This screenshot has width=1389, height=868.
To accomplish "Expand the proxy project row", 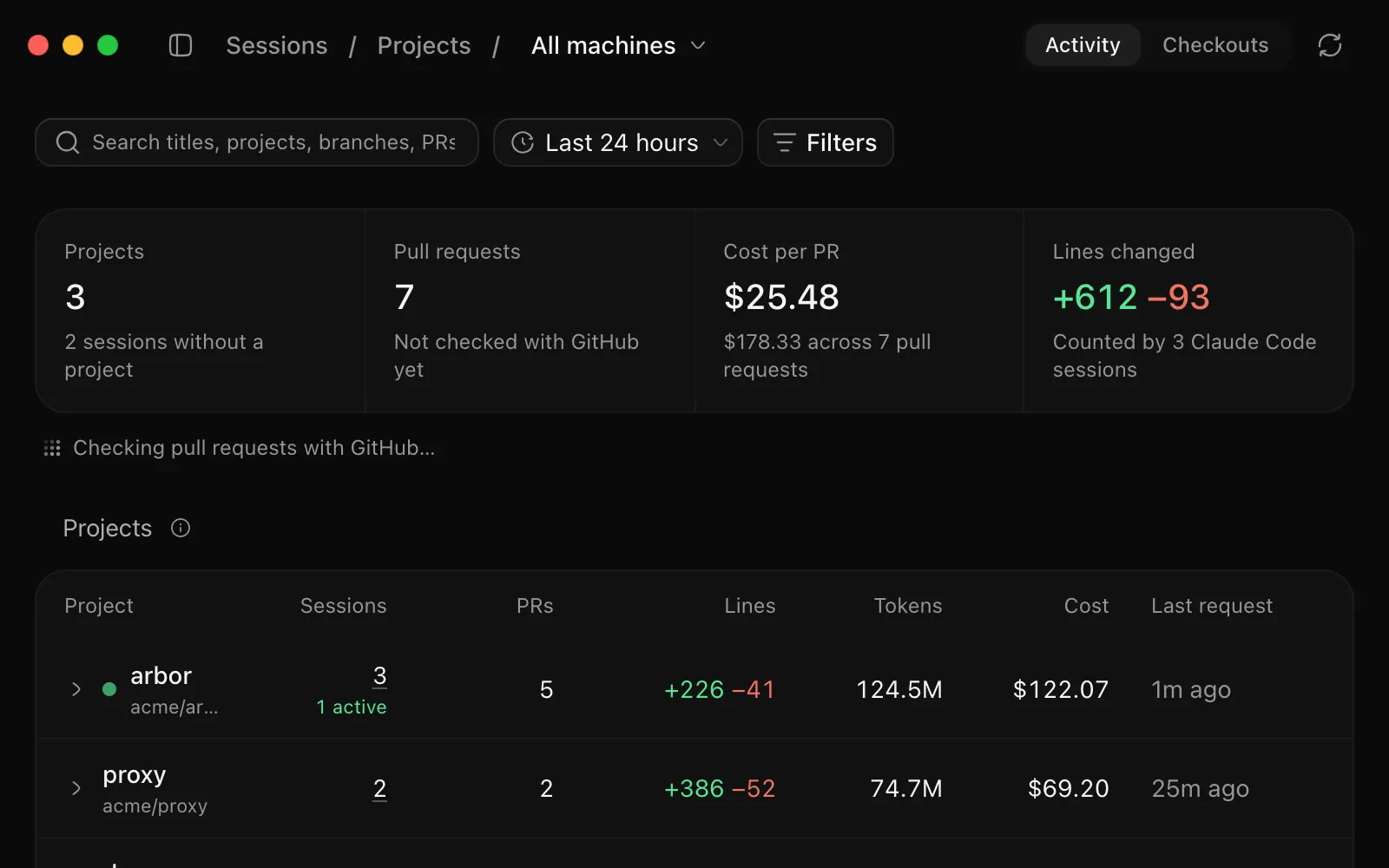I will click(76, 788).
